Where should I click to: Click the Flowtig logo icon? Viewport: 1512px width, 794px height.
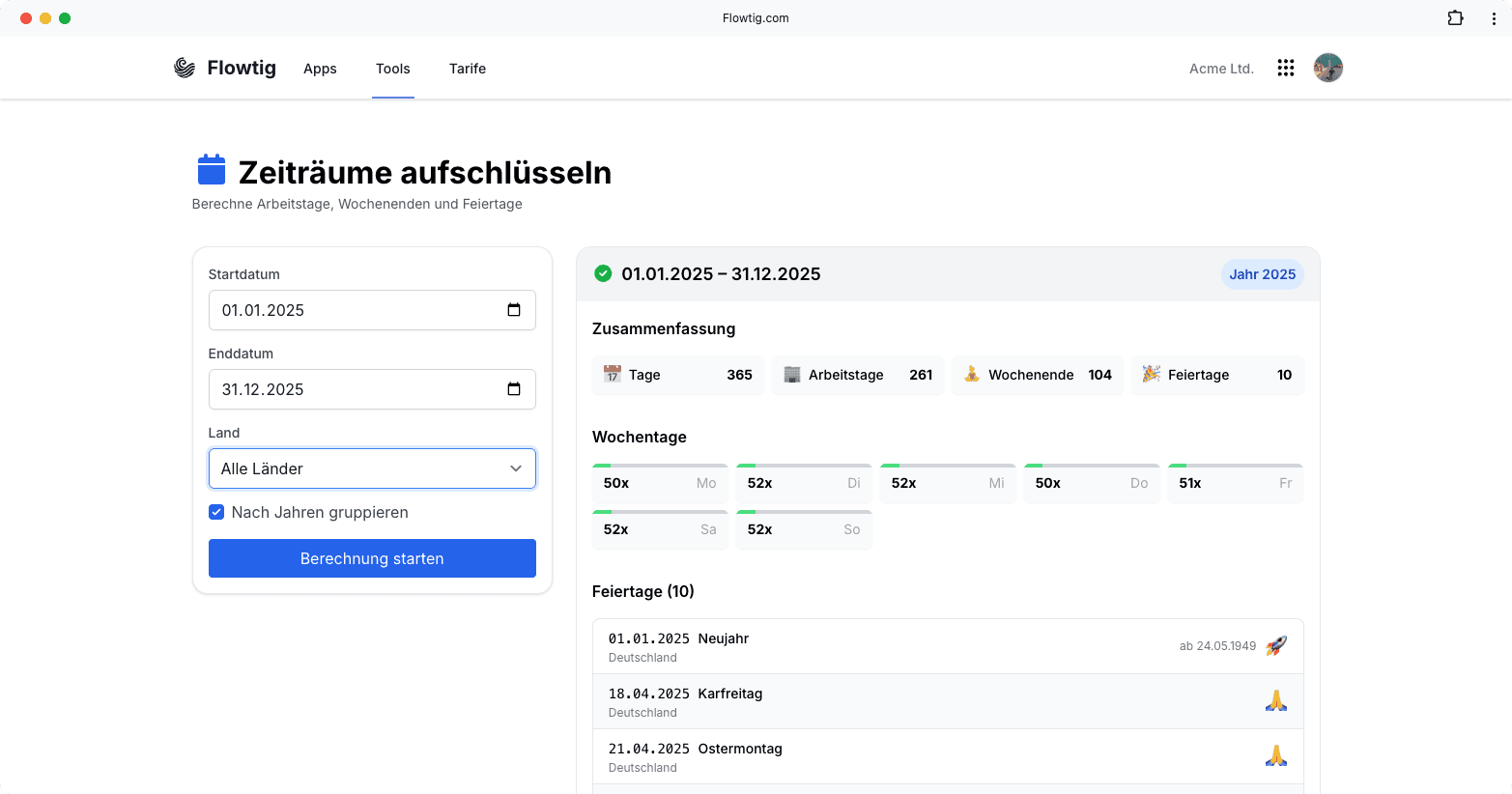(185, 68)
